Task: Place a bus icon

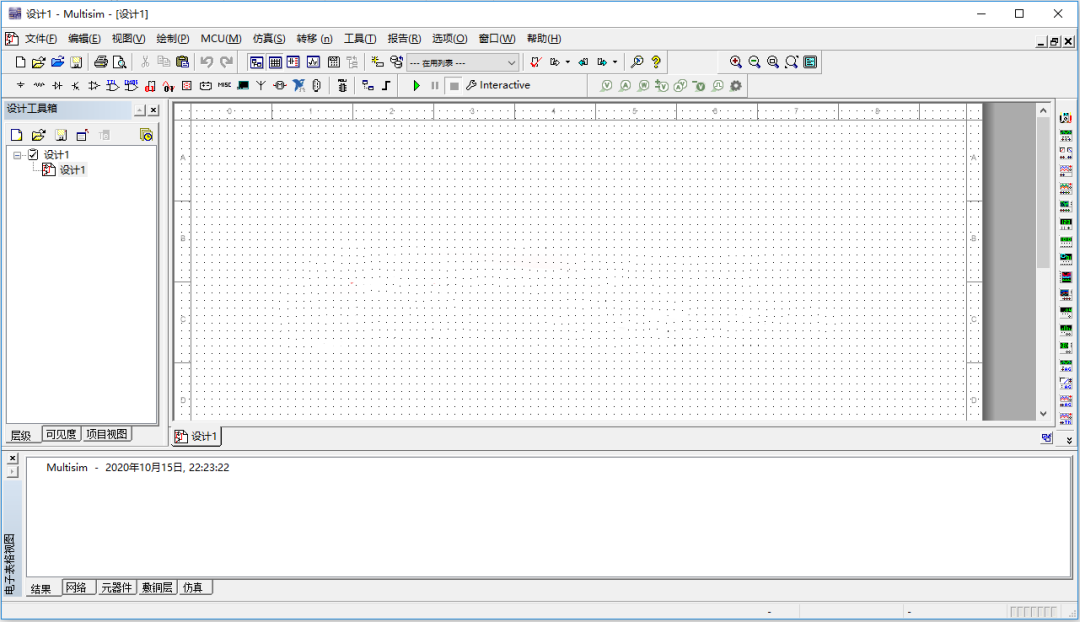Action: tap(386, 85)
